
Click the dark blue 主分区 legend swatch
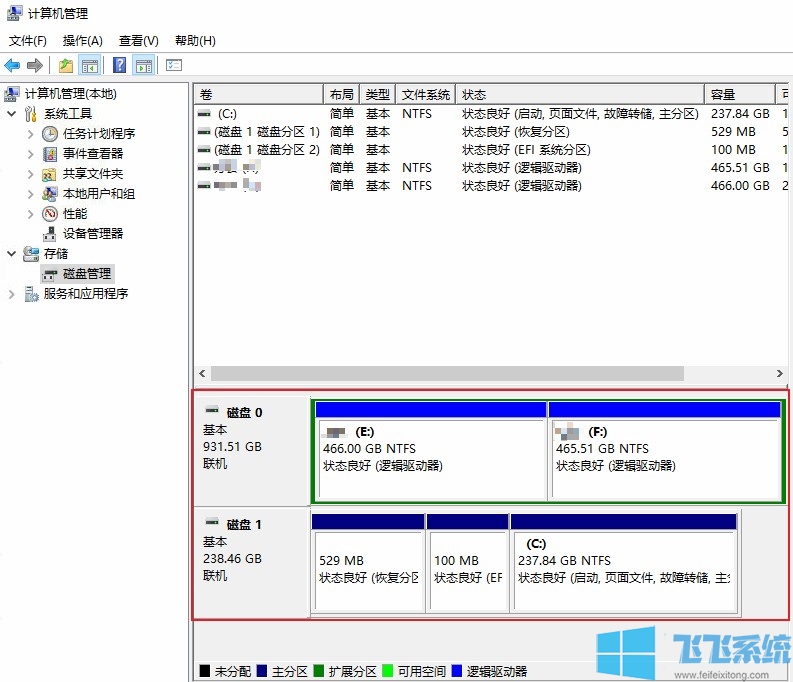point(261,671)
